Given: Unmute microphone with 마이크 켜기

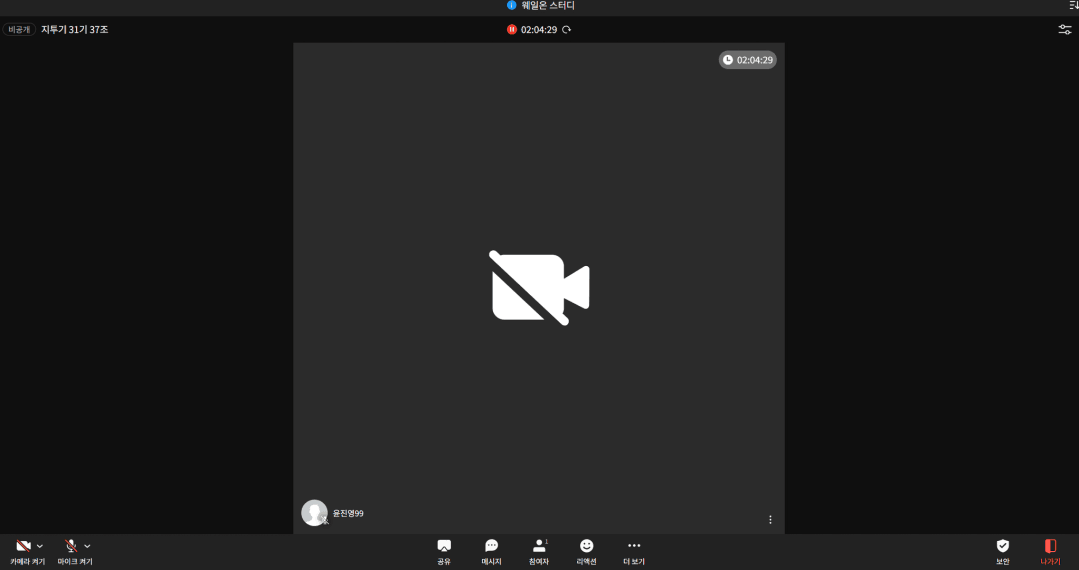Looking at the screenshot, I should click(x=71, y=549).
